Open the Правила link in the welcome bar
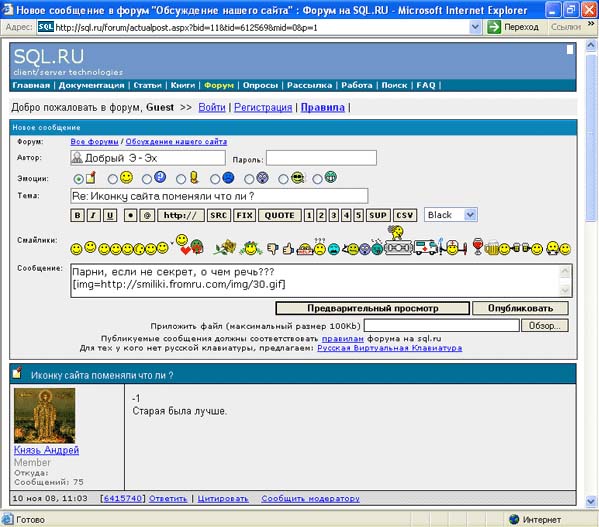 [322, 108]
